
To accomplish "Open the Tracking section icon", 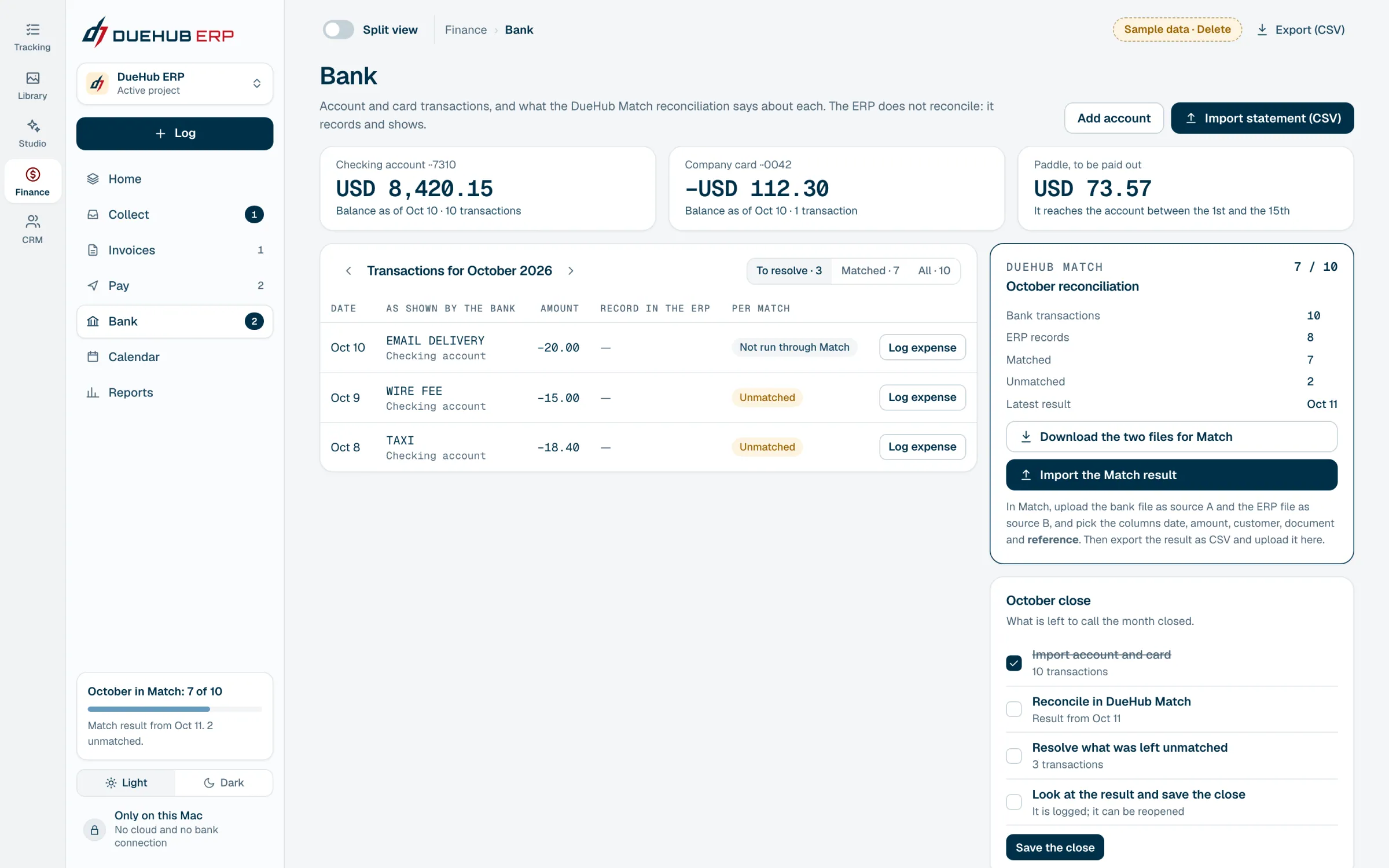I will [32, 30].
